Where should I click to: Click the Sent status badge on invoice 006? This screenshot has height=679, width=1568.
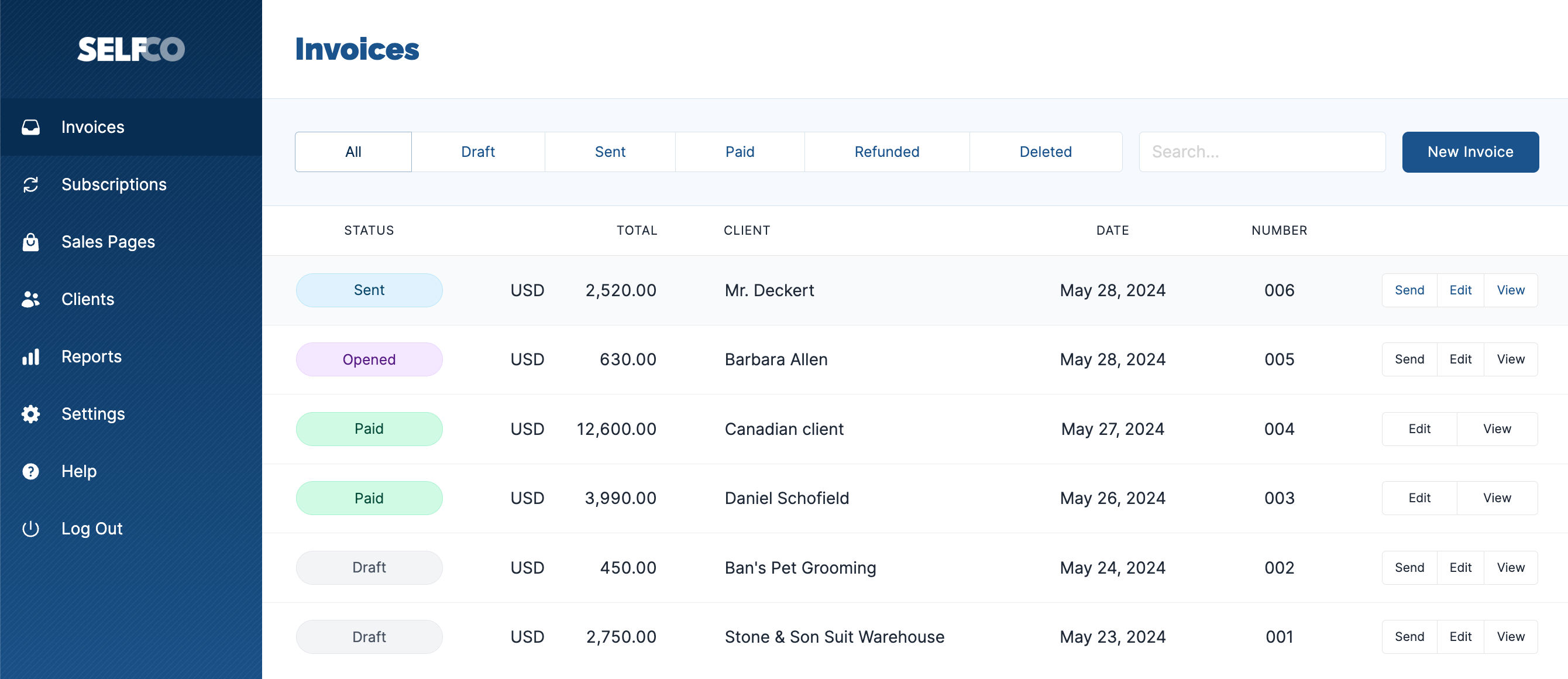(370, 290)
